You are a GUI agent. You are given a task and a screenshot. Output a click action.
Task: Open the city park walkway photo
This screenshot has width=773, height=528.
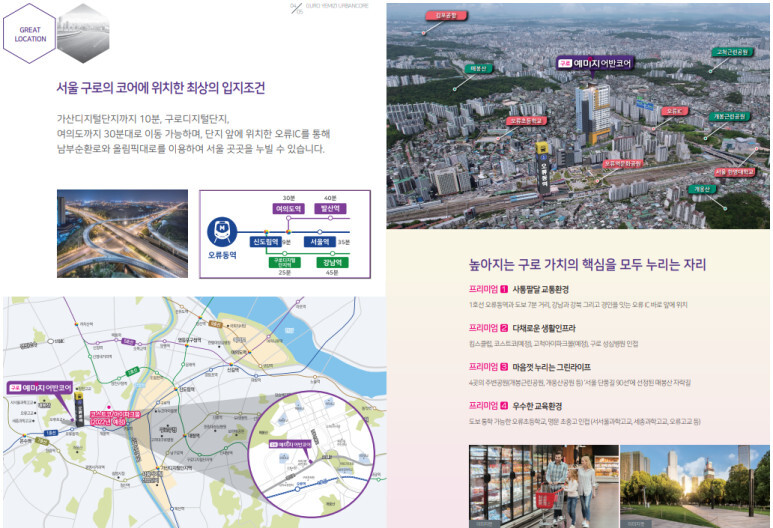click(x=695, y=487)
